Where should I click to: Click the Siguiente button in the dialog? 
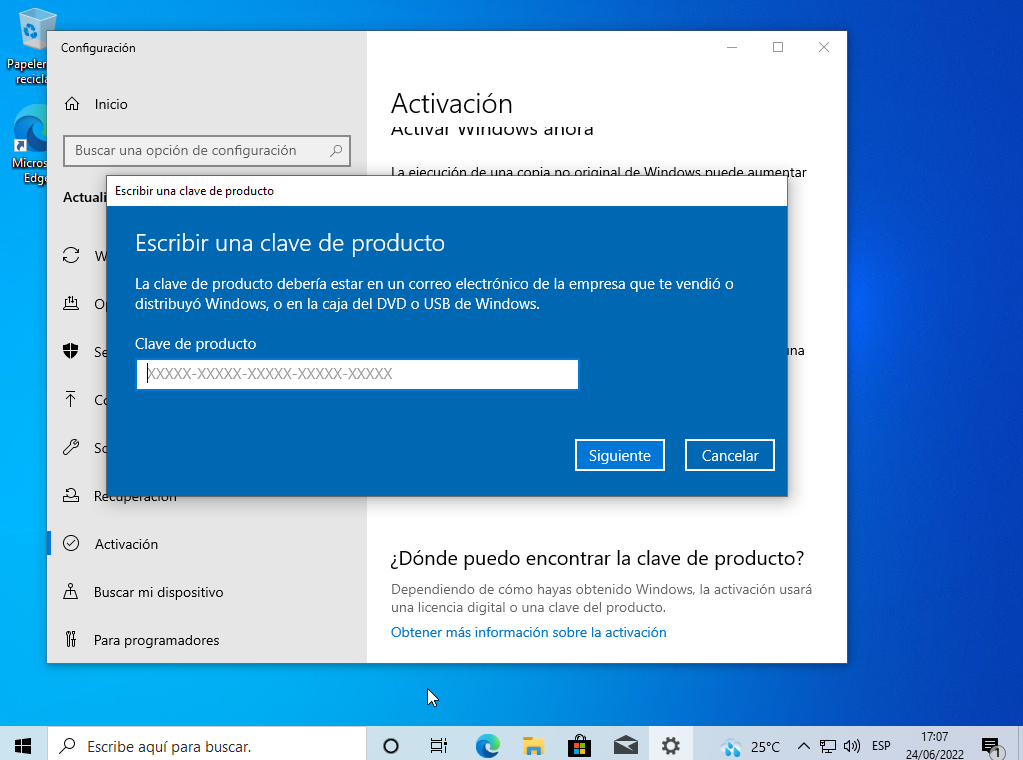(619, 455)
